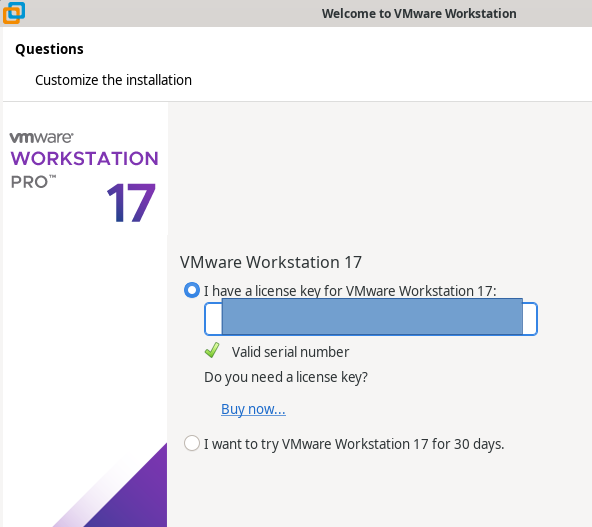Click the 'Welcome to VMware Workstation' title bar

pos(419,14)
